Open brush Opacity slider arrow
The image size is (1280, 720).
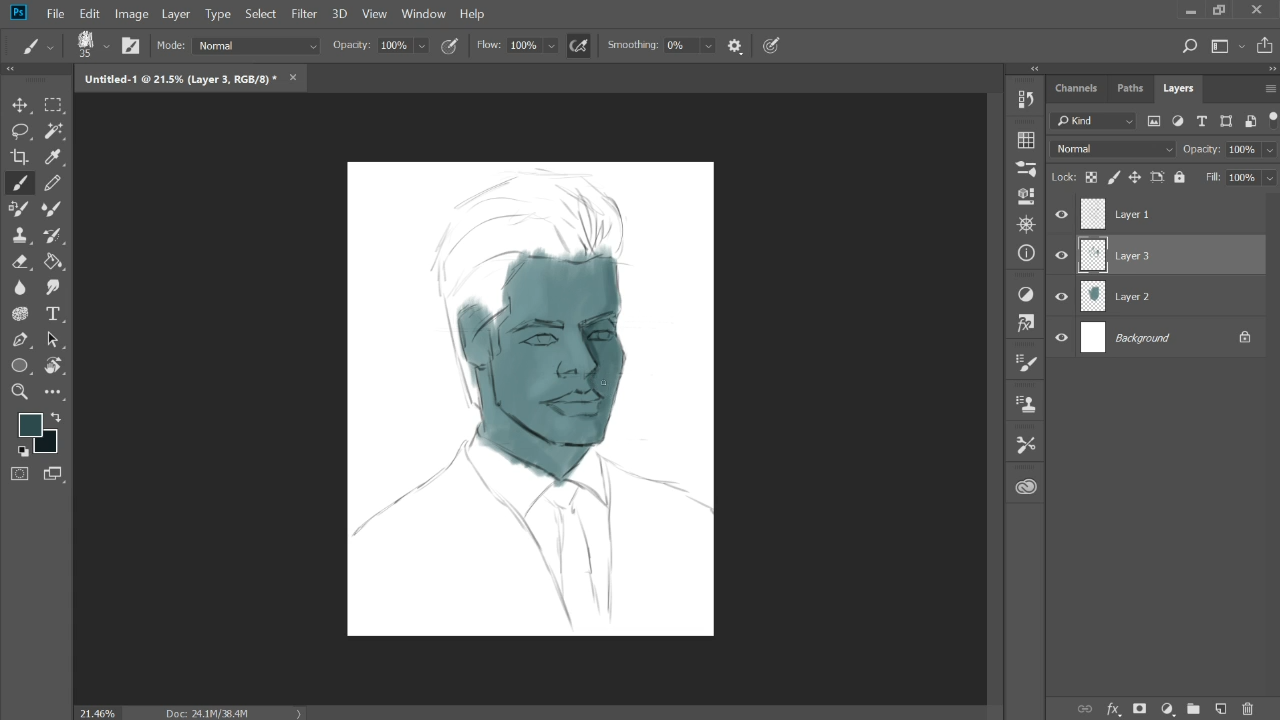coord(421,46)
